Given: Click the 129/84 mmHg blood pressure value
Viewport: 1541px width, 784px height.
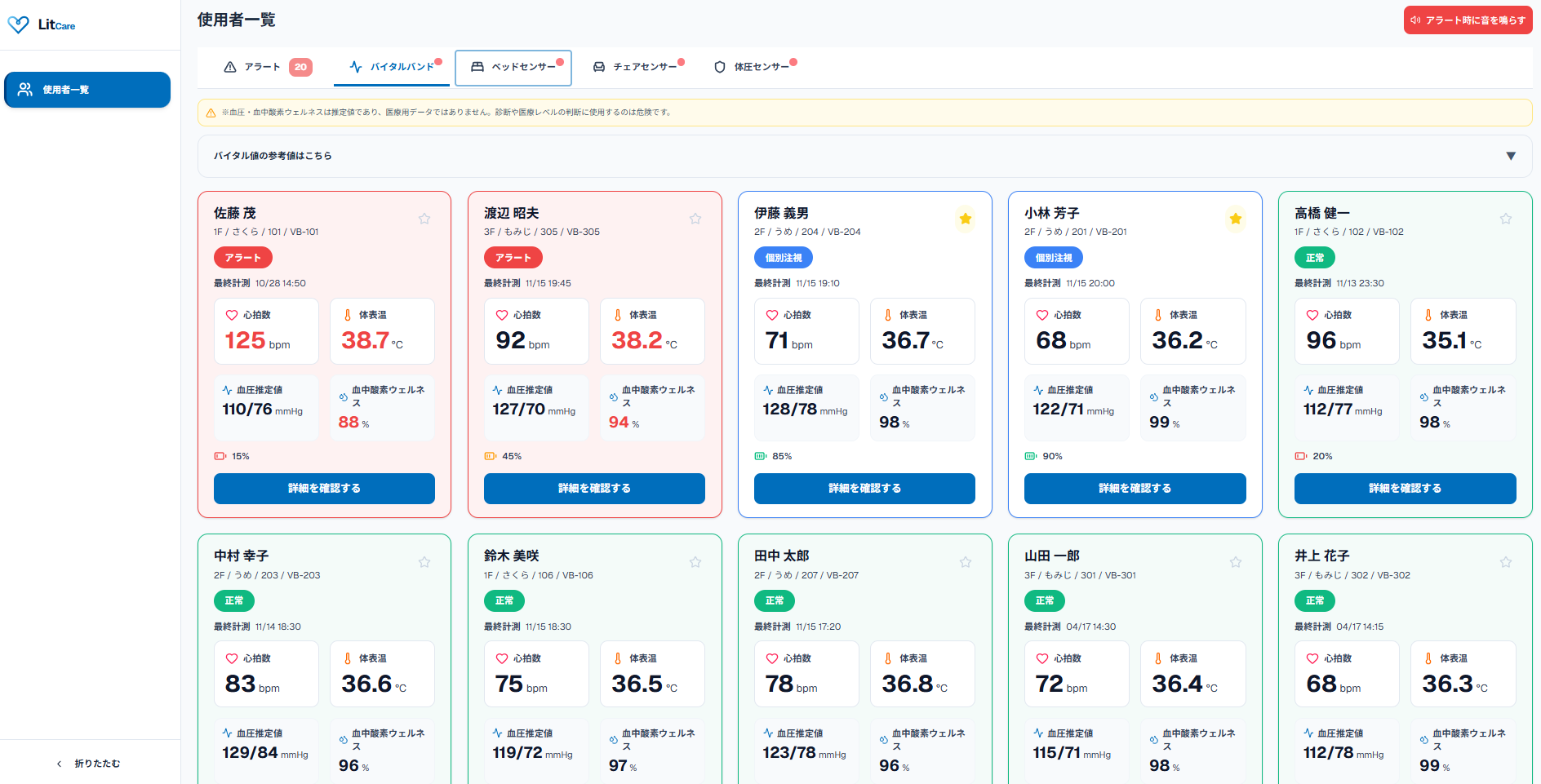Looking at the screenshot, I should (265, 753).
